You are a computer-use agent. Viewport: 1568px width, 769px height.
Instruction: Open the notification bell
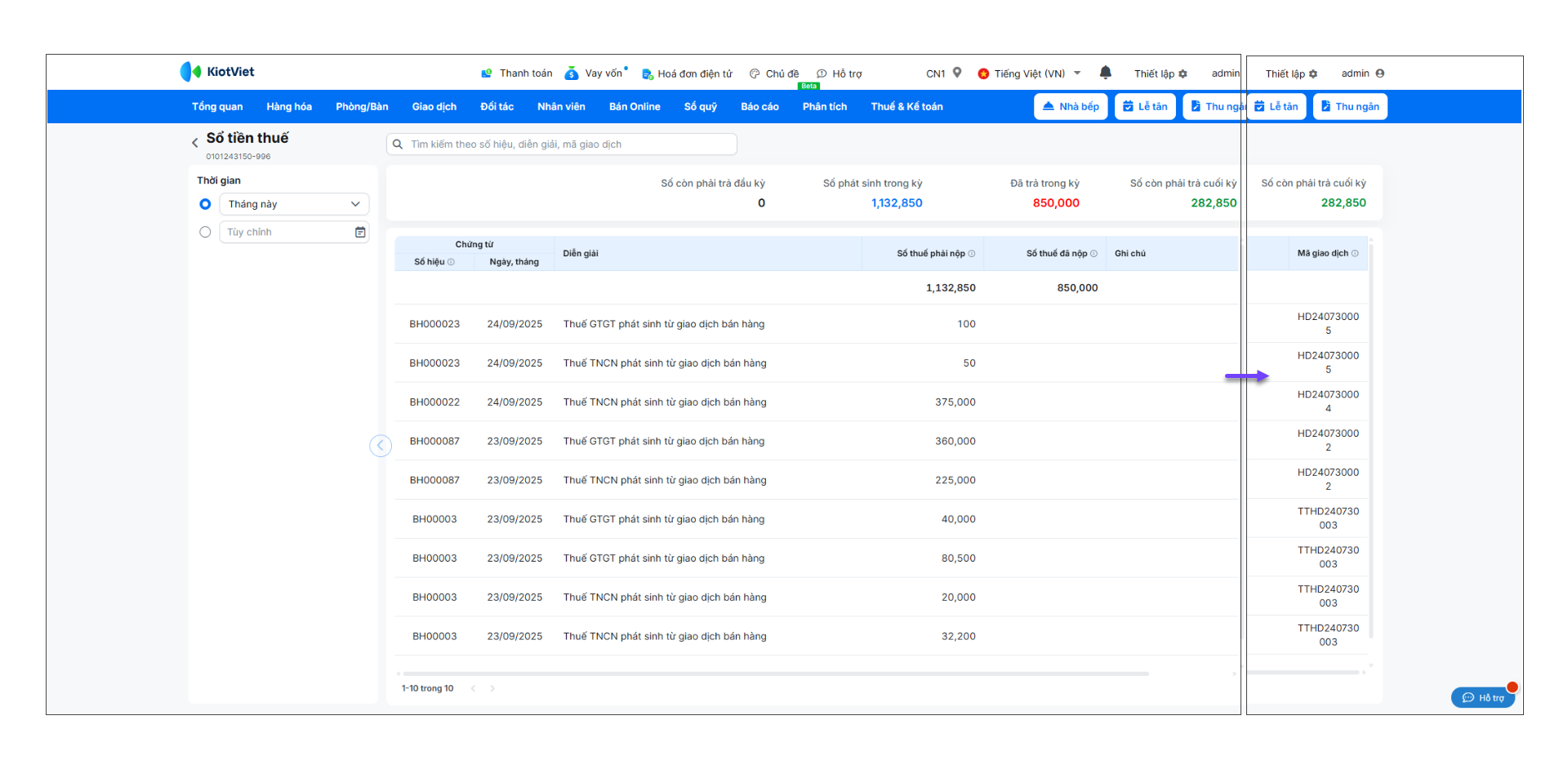[x=1105, y=73]
